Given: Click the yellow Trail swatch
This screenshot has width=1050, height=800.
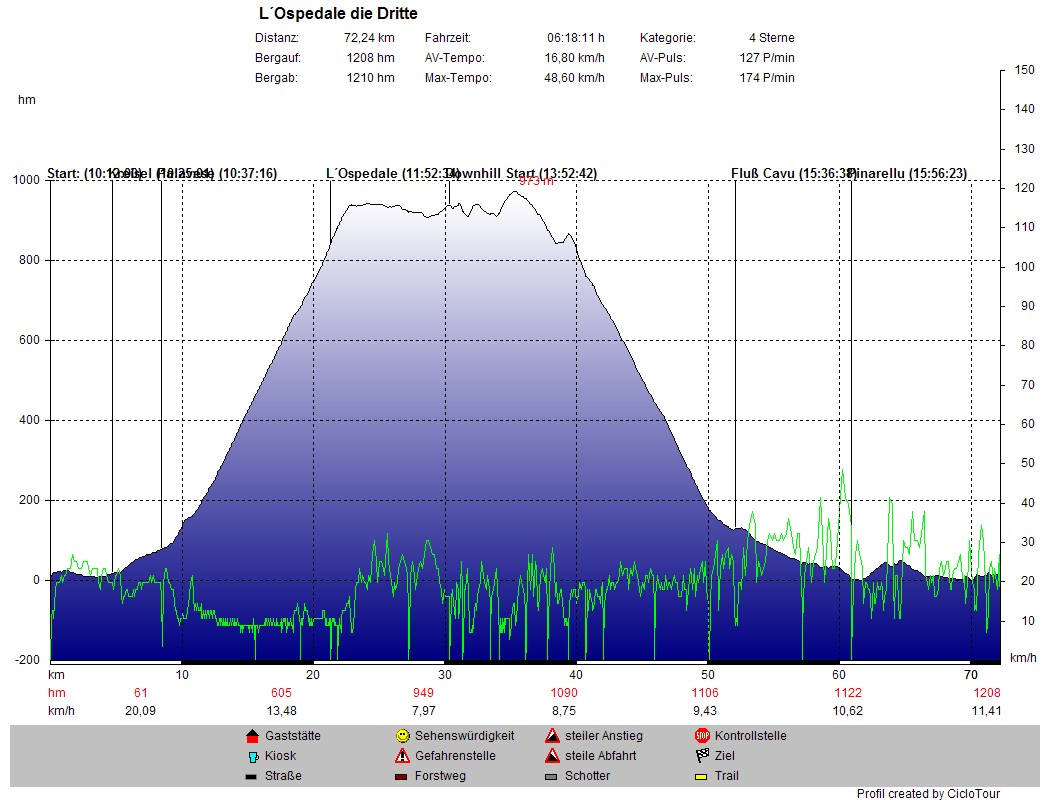Looking at the screenshot, I should [x=702, y=776].
